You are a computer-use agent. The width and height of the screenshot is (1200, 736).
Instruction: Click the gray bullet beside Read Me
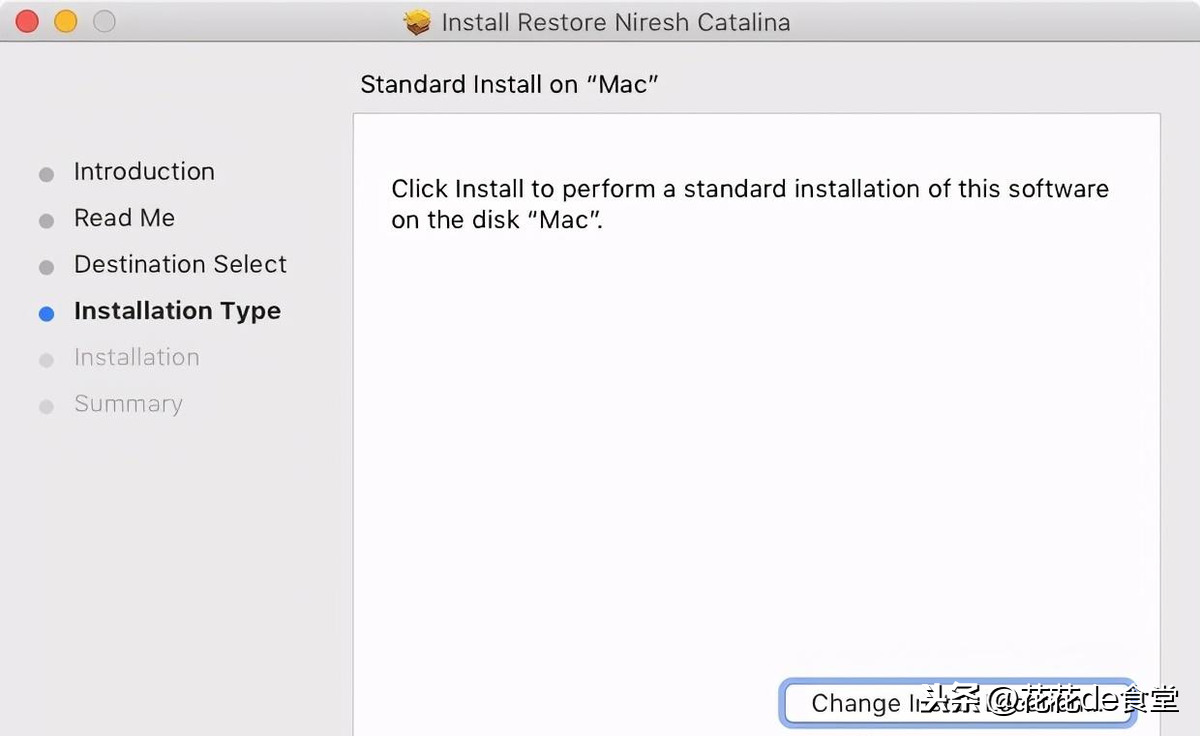[46, 221]
